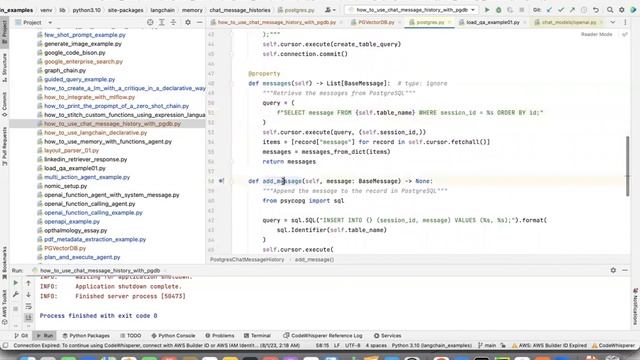
Task: Open the Python Packages tool window
Action: pos(86,336)
